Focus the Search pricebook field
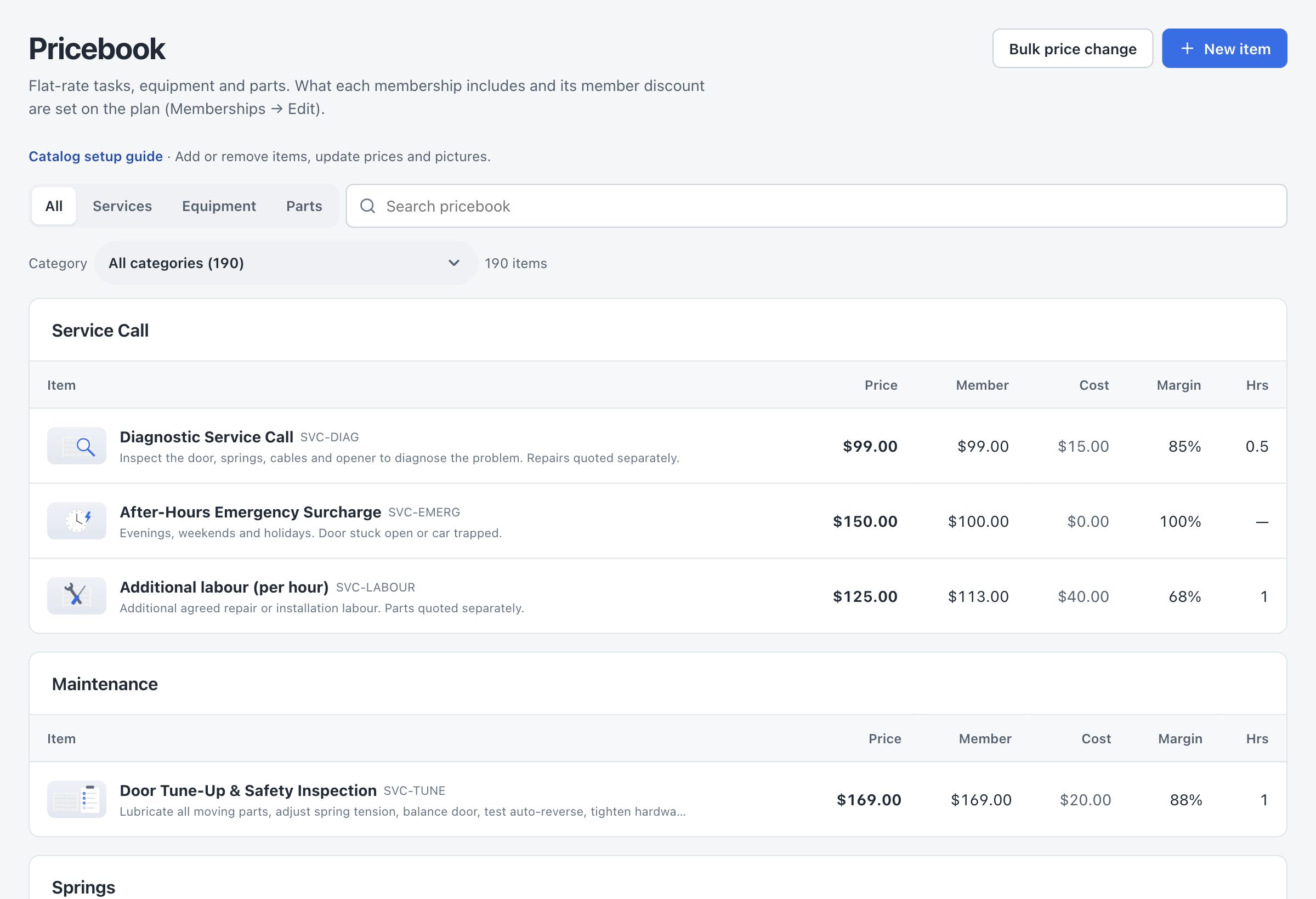The height and width of the screenshot is (899, 1316). pos(816,206)
